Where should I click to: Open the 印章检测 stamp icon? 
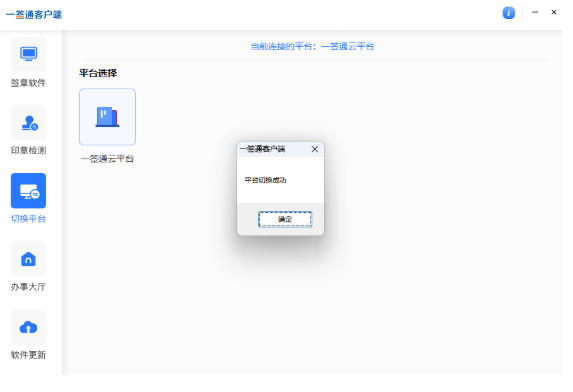point(29,123)
